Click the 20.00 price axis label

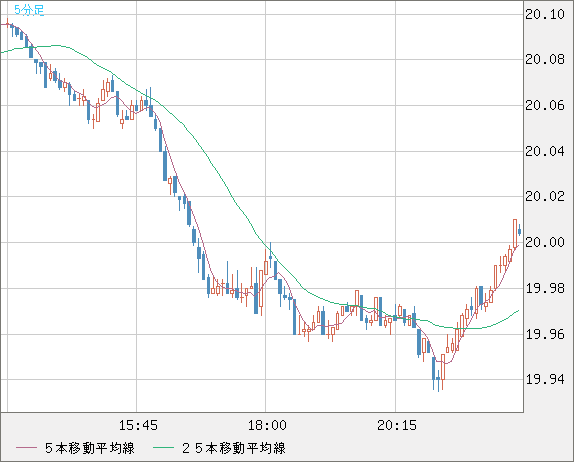[x=545, y=242]
